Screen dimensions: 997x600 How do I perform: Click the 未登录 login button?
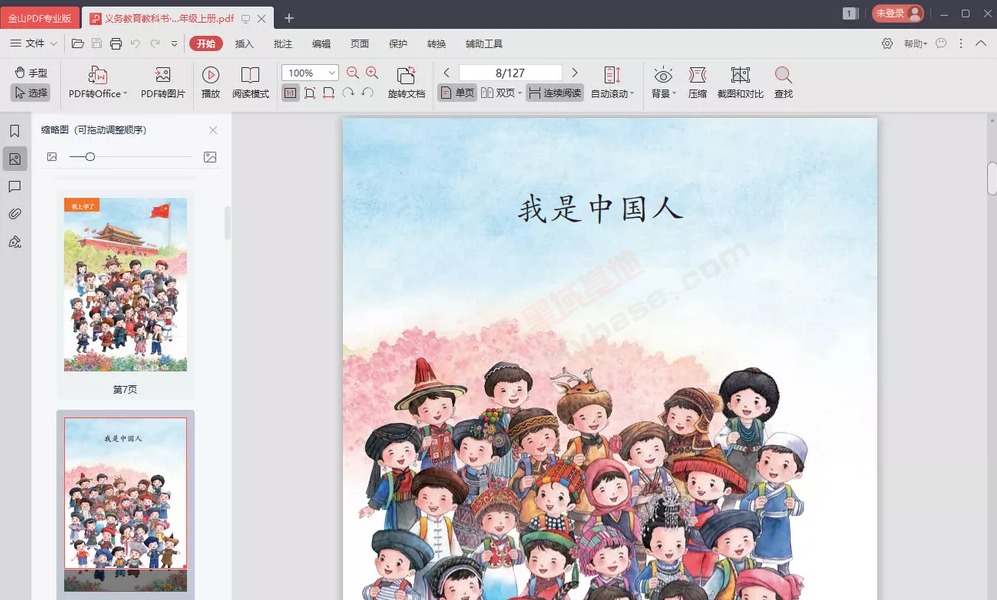[x=898, y=13]
